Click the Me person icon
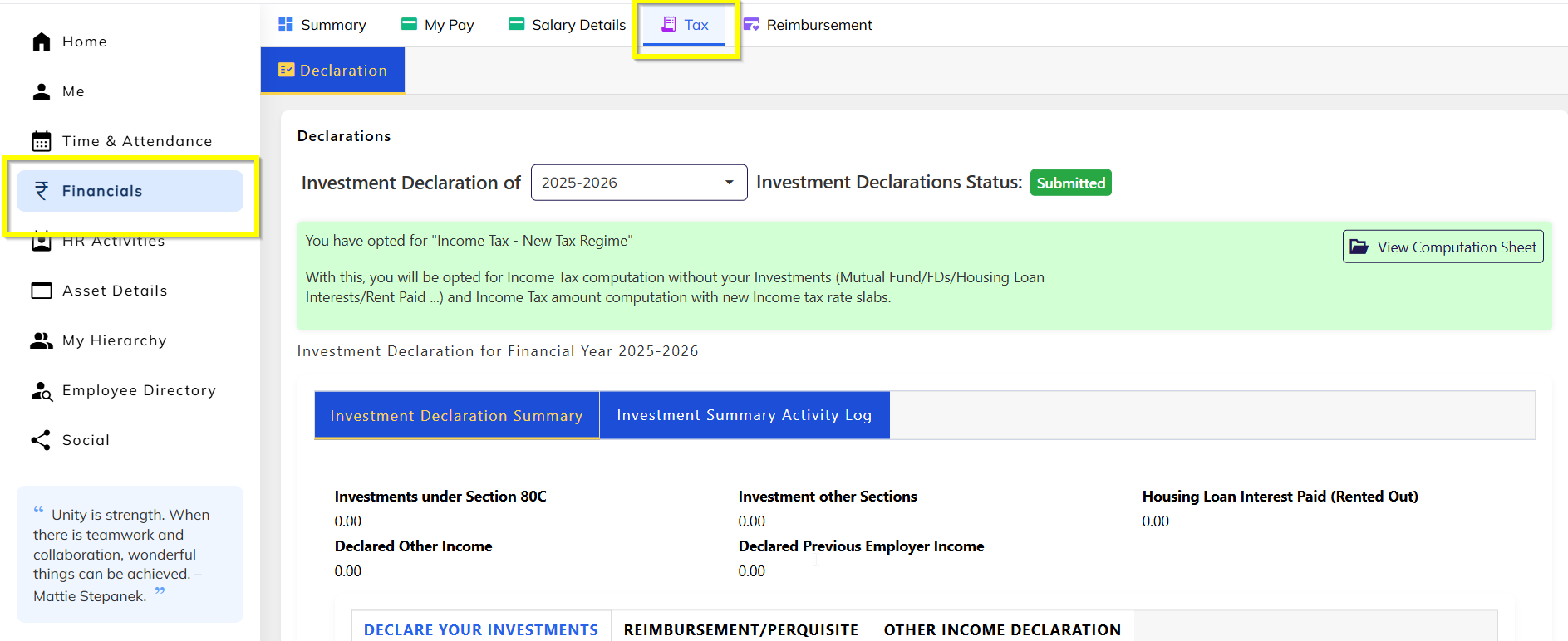Screen dimensions: 1568x641 (x=42, y=91)
